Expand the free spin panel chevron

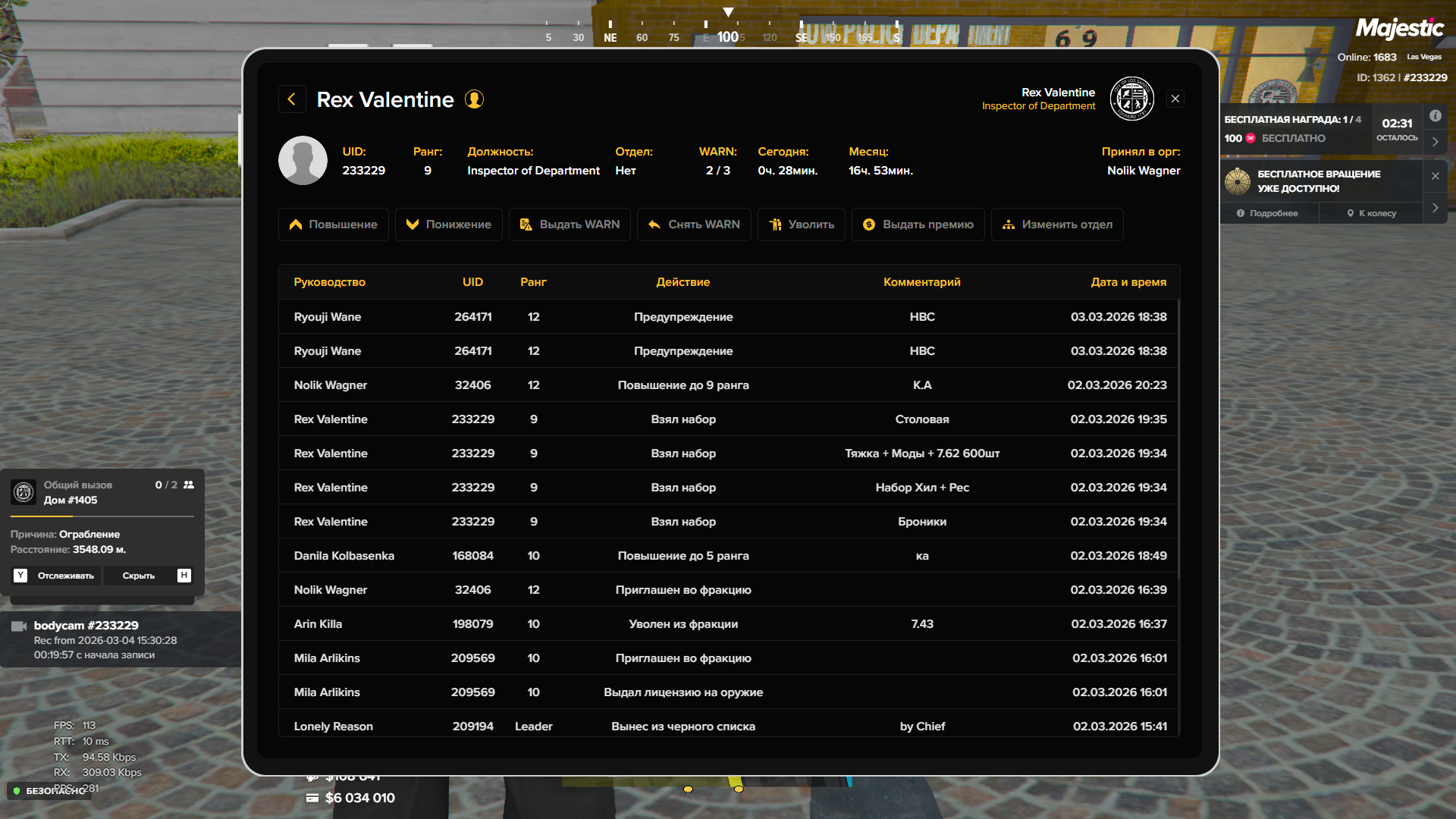pos(1435,208)
